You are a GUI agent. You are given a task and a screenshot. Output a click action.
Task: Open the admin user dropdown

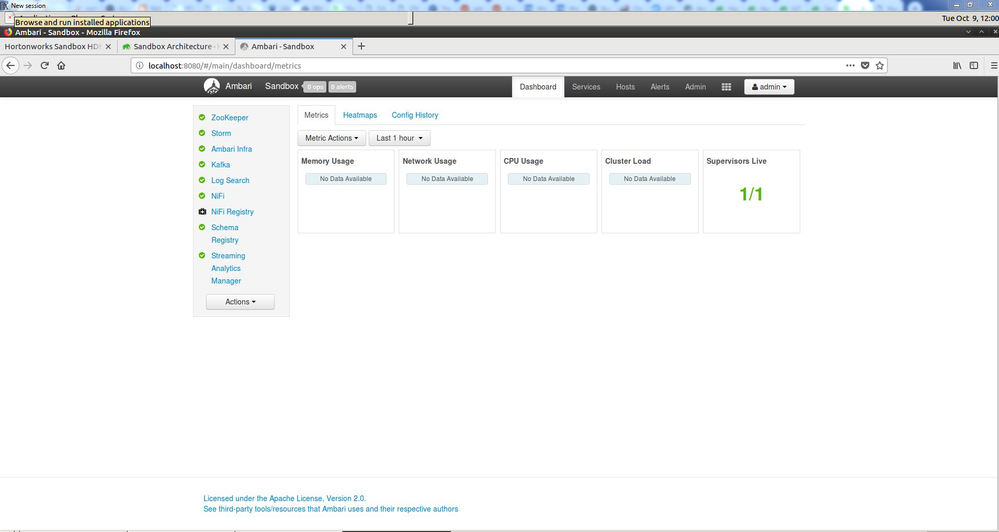point(769,87)
